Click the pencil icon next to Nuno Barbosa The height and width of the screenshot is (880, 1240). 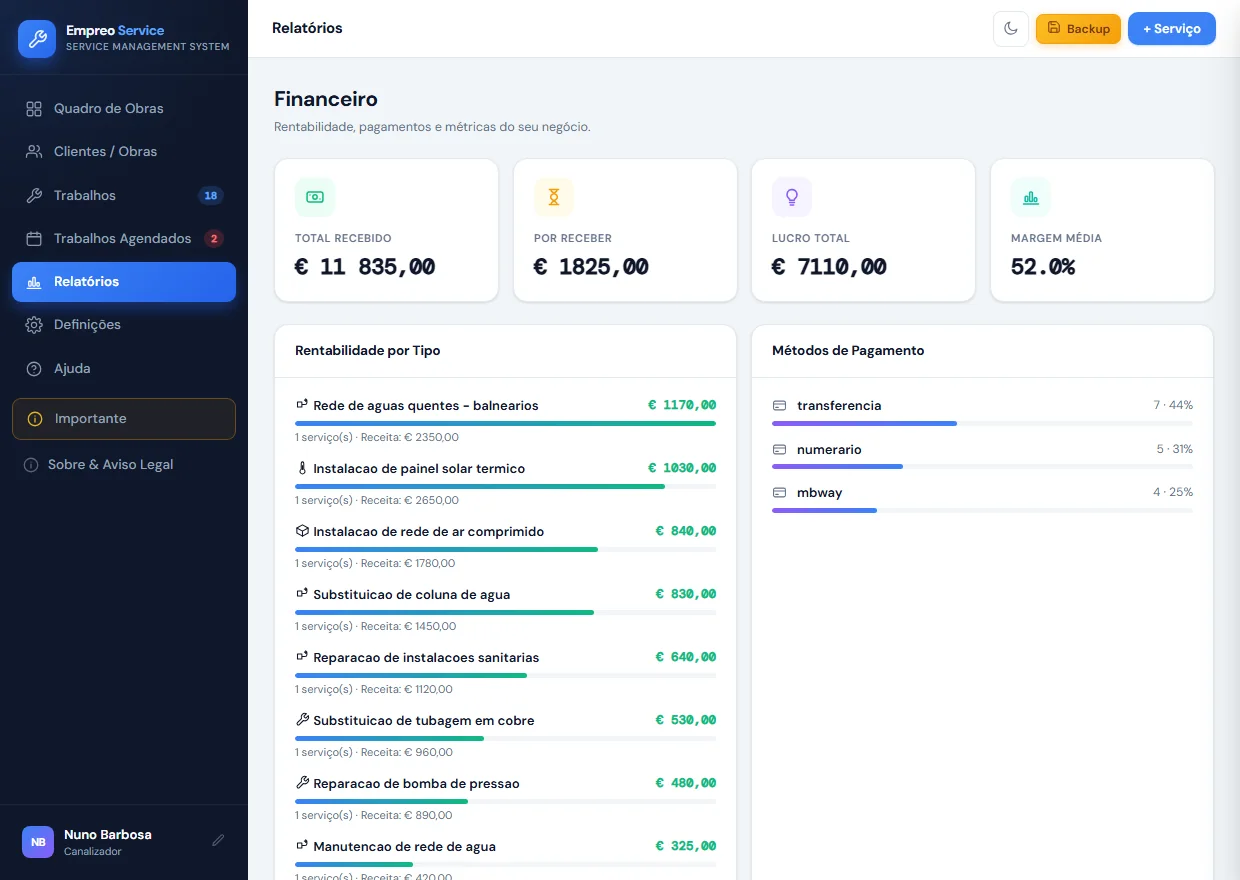[x=218, y=841]
